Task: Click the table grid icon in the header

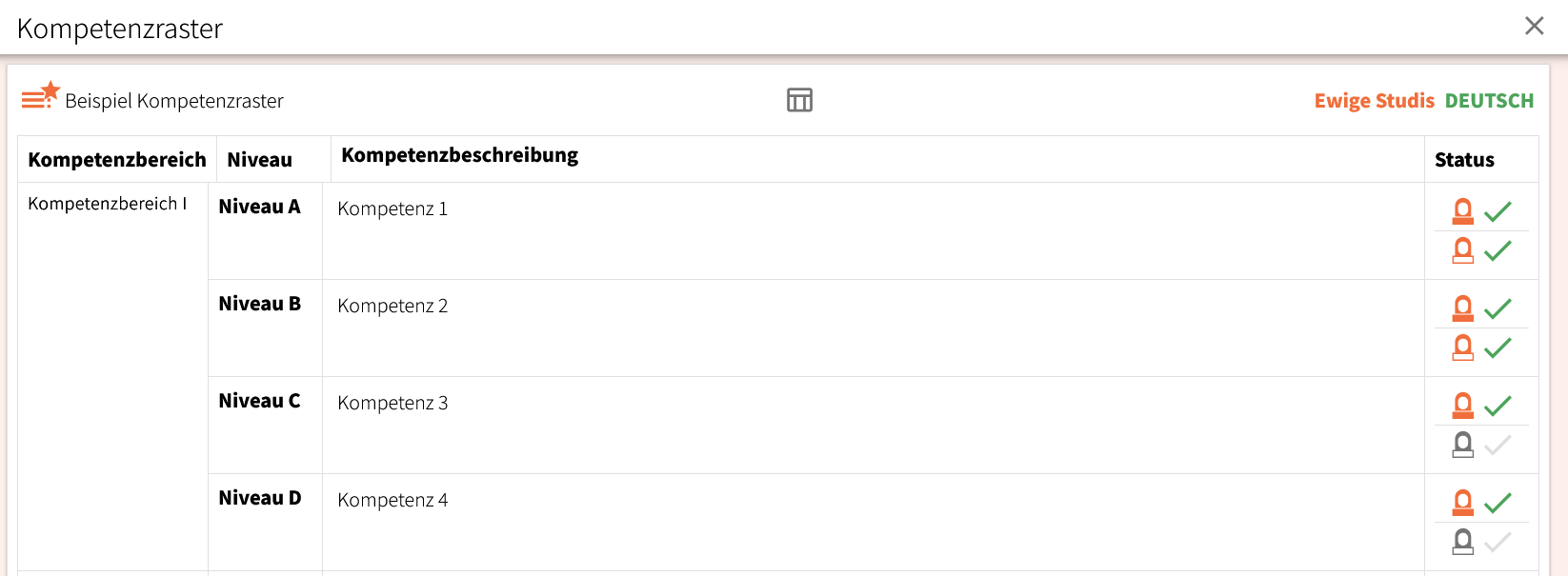Action: coord(799,100)
